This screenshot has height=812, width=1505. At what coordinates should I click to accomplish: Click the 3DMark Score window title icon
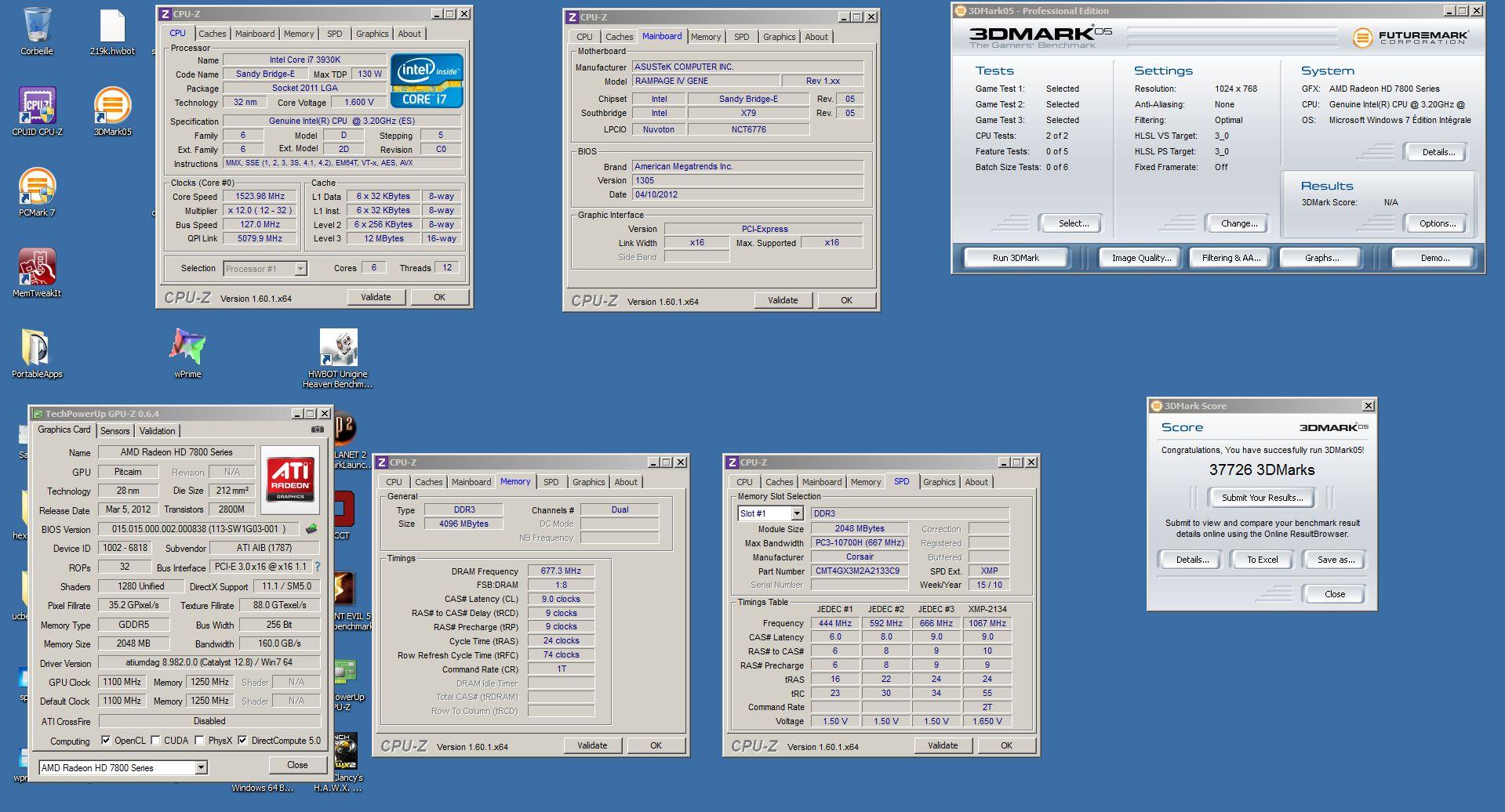click(1156, 406)
